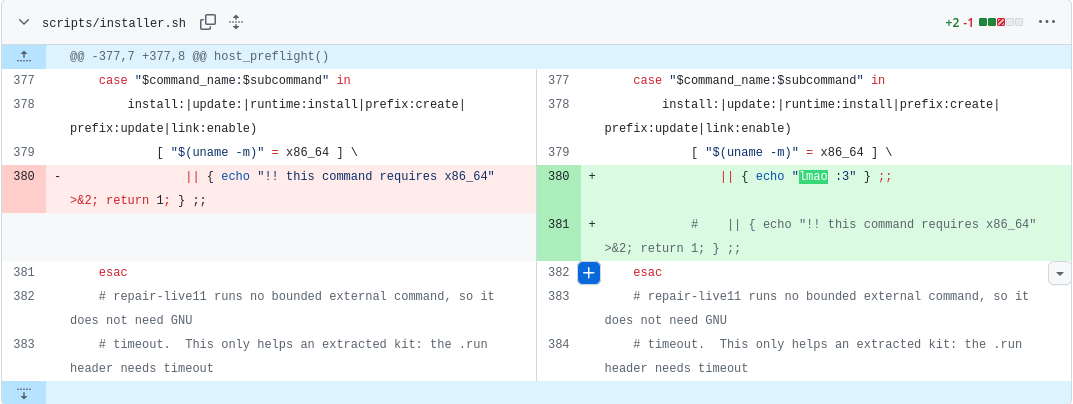1073x404 pixels.
Task: Copy the scripts/installer.sh file path
Action: tap(208, 23)
